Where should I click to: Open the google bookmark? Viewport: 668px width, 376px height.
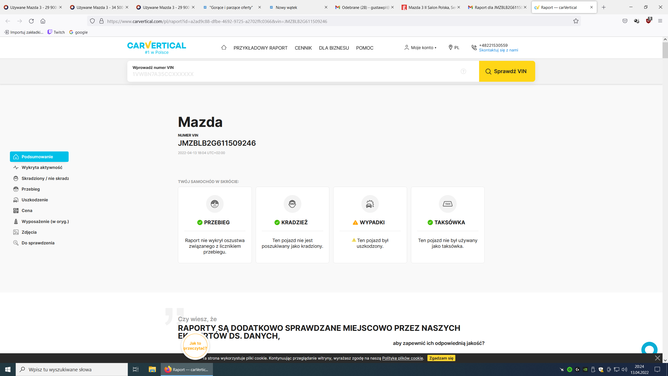(x=78, y=32)
